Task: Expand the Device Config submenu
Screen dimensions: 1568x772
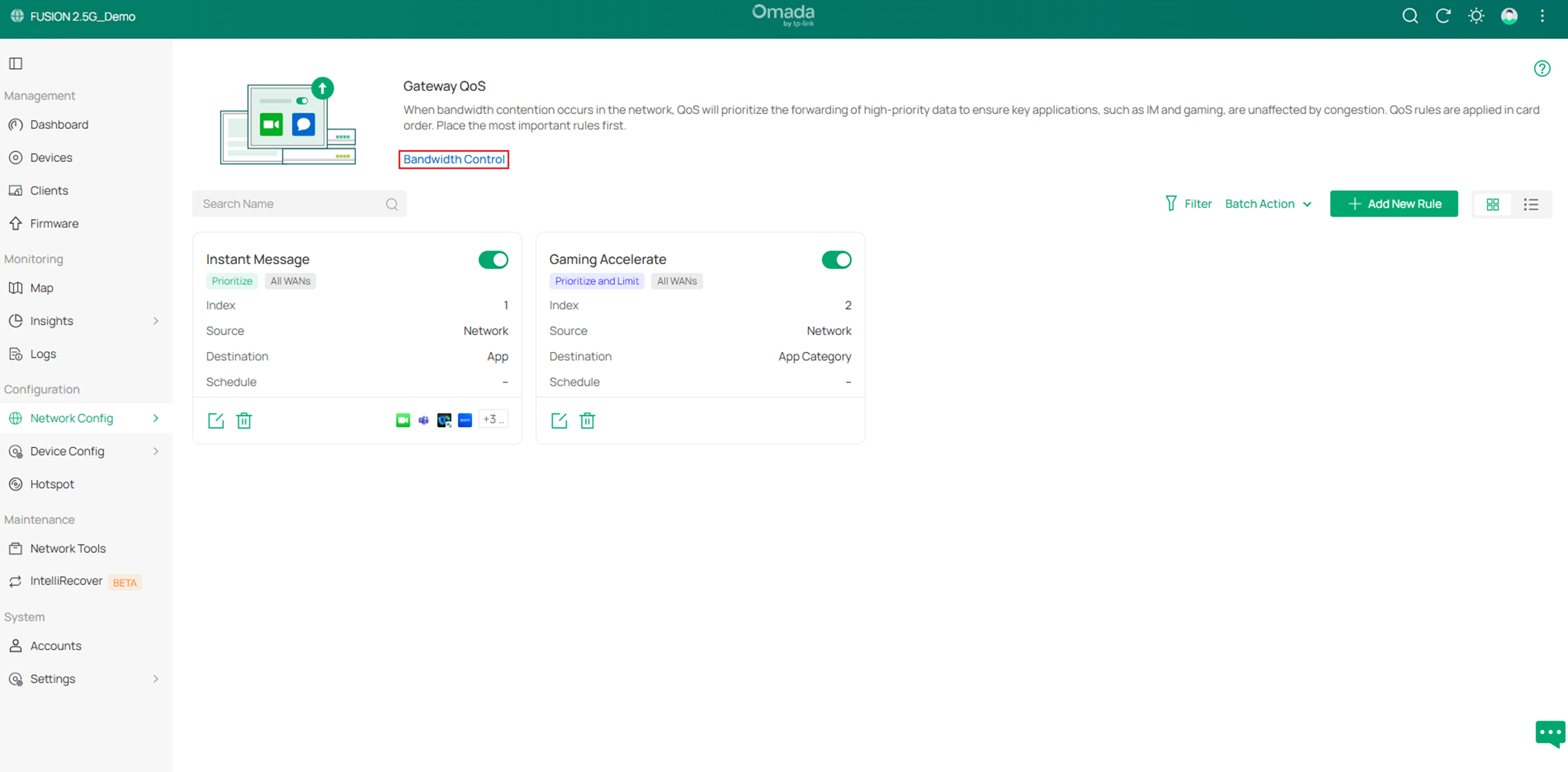Action: pyautogui.click(x=156, y=451)
